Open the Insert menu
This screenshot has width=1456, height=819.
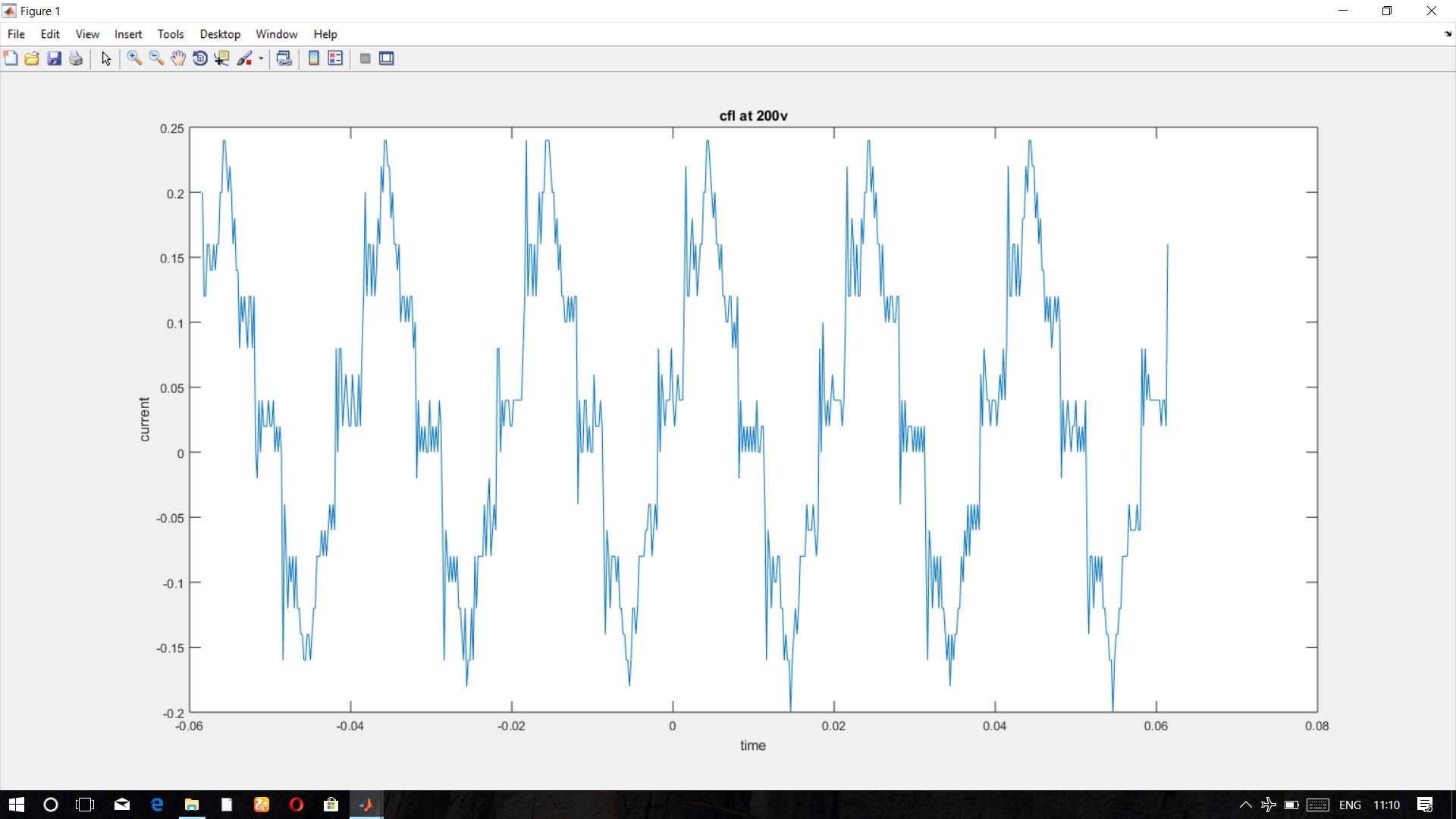128,34
